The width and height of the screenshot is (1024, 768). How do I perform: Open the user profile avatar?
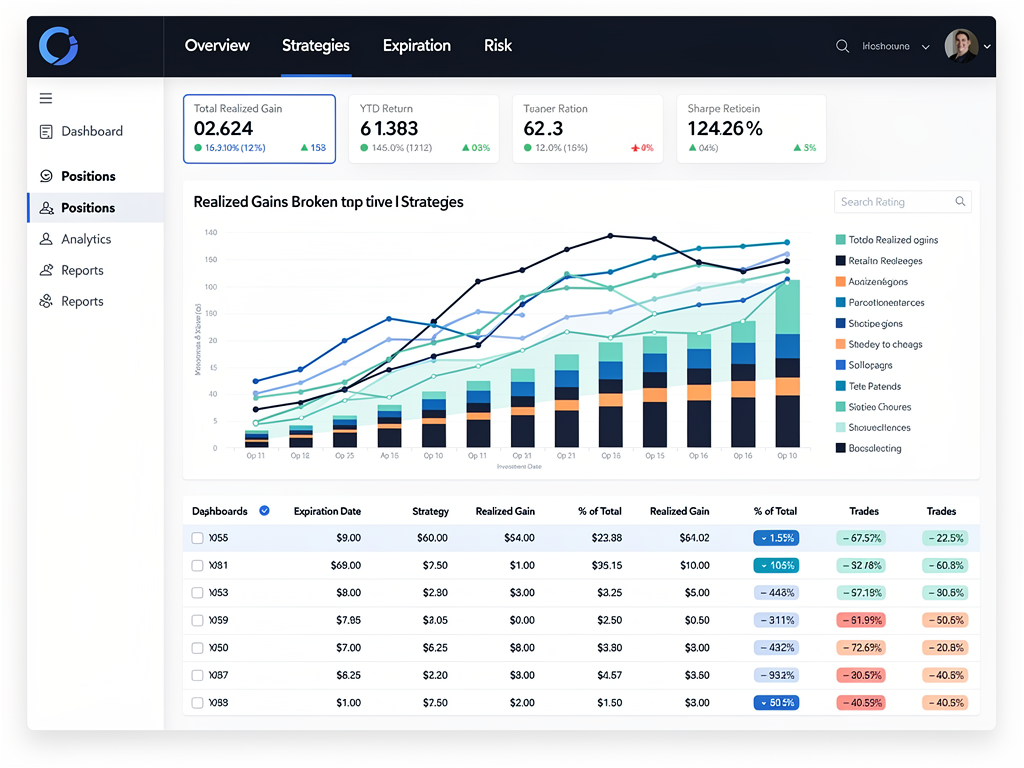(961, 46)
